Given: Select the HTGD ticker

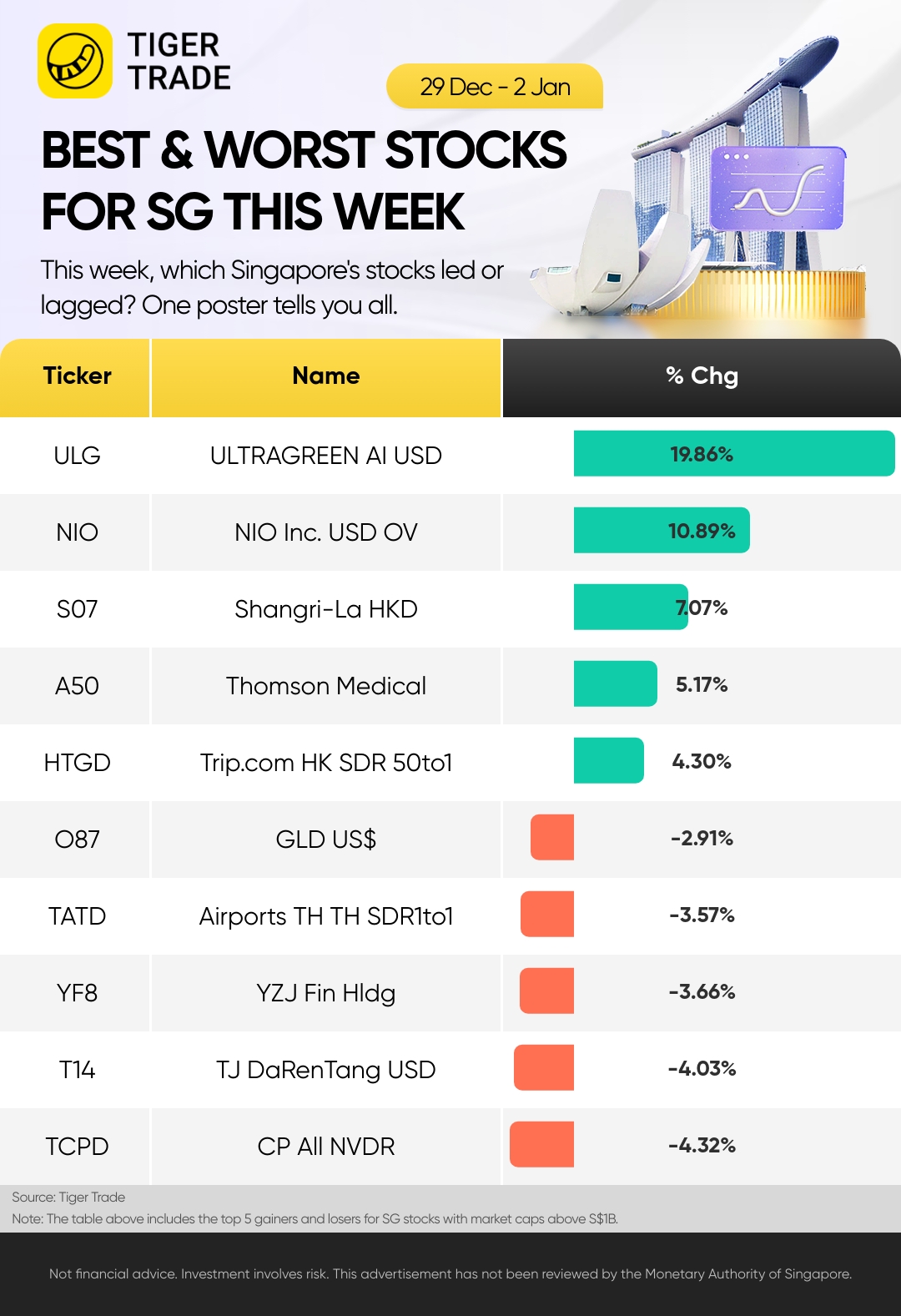Looking at the screenshot, I should click(77, 763).
